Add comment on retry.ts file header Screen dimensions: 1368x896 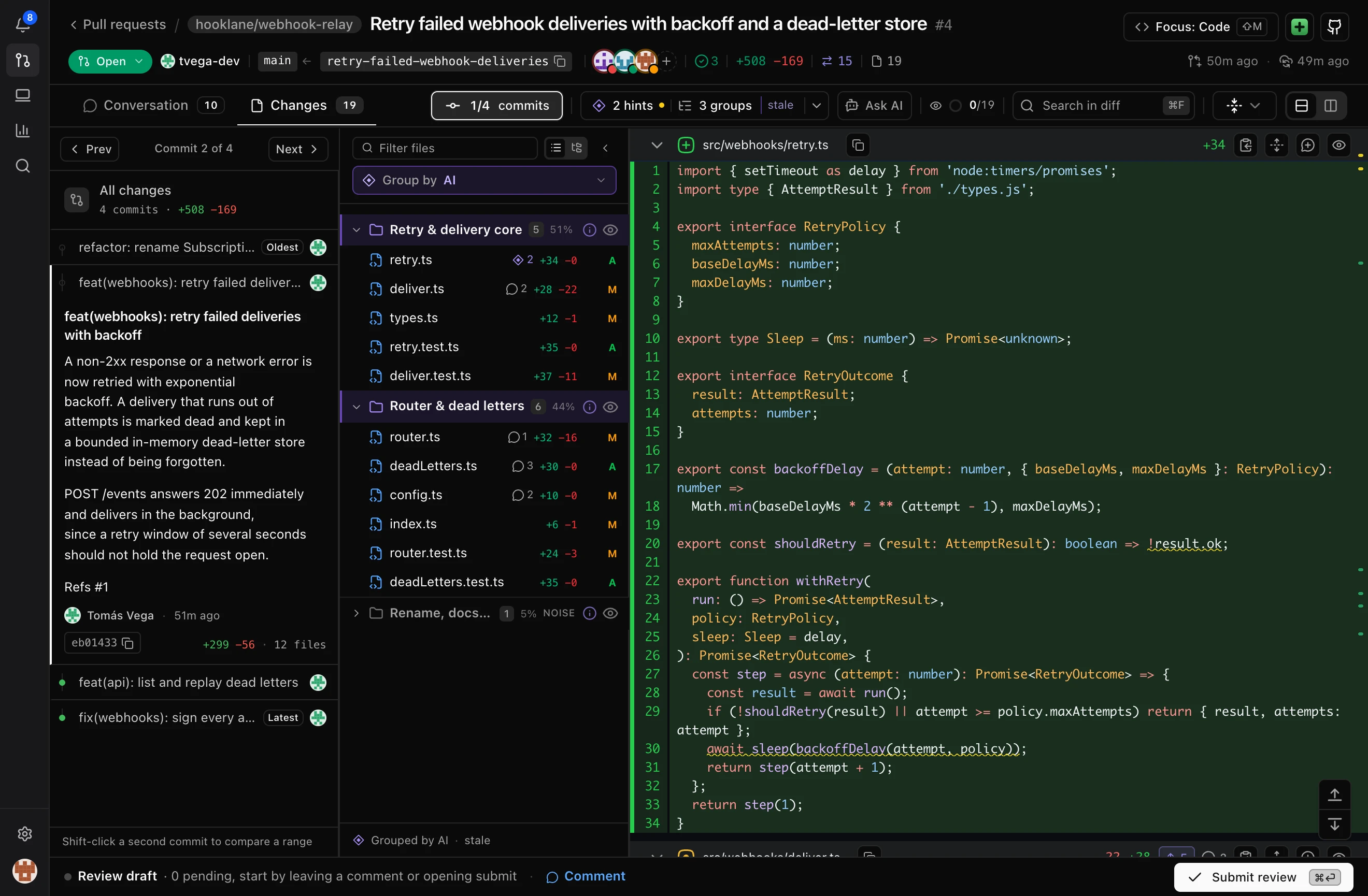pyautogui.click(x=1307, y=146)
